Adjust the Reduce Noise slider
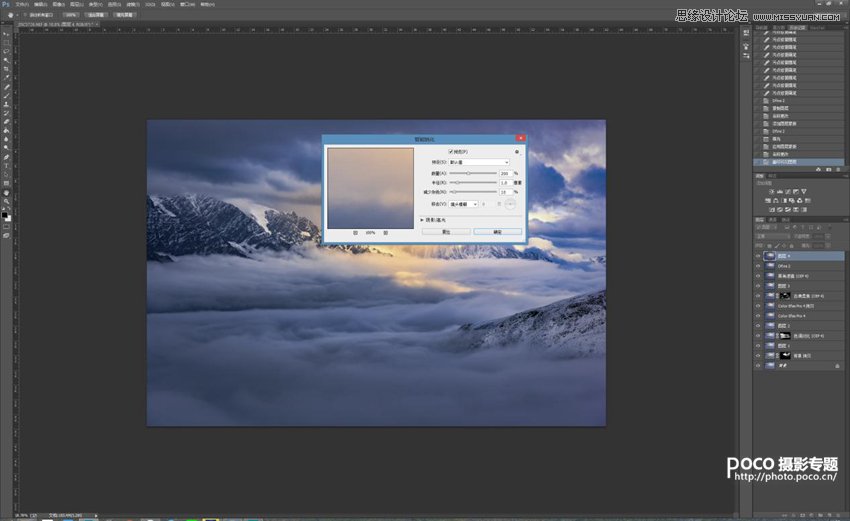The height and width of the screenshot is (521, 850). click(x=455, y=192)
